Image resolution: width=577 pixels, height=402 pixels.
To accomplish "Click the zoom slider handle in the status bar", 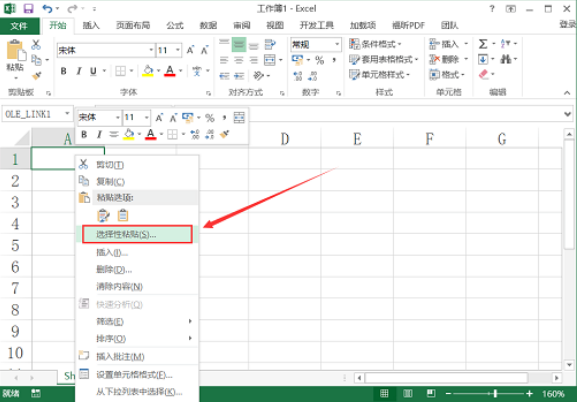I will (495, 394).
